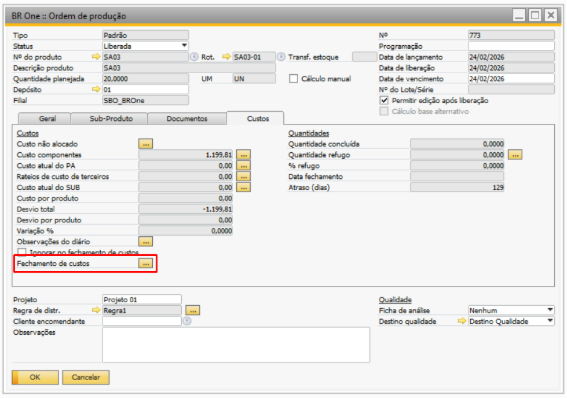Open Rateios de custo de terceiros details button
The width and height of the screenshot is (567, 399).
pyautogui.click(x=243, y=177)
